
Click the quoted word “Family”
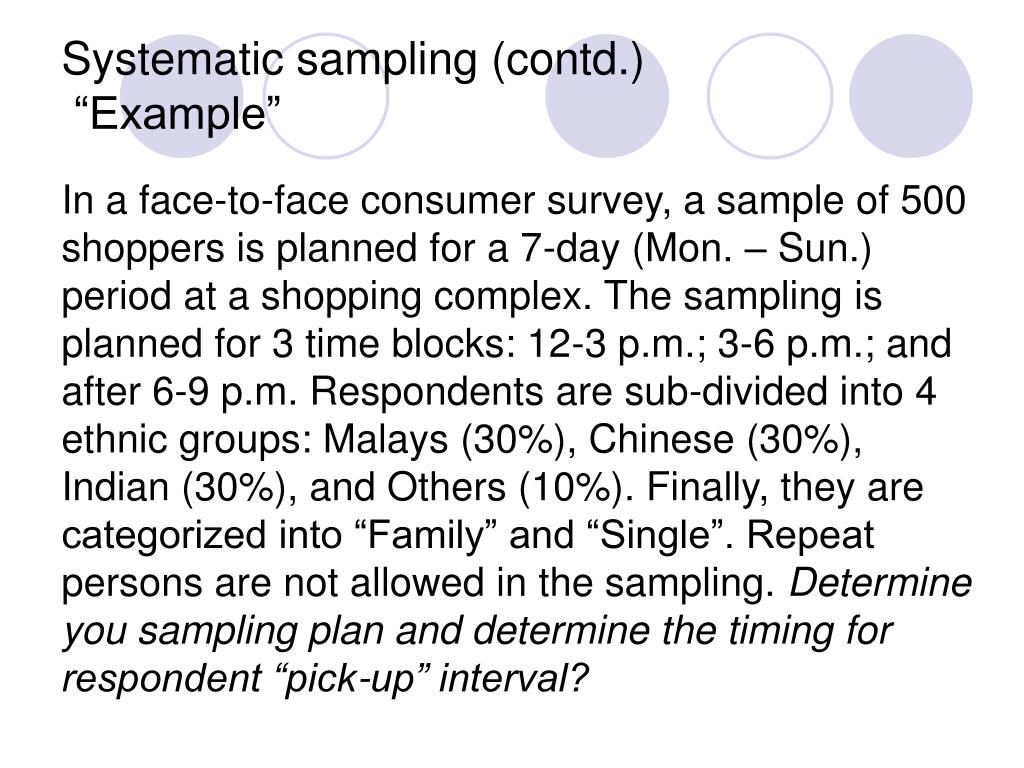click(427, 536)
